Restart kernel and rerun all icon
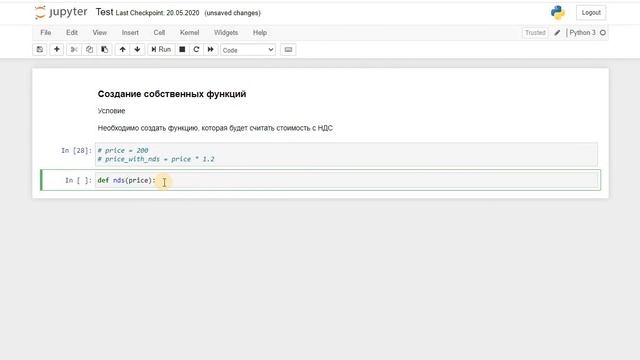Image resolution: width=640 pixels, height=360 pixels. point(211,50)
